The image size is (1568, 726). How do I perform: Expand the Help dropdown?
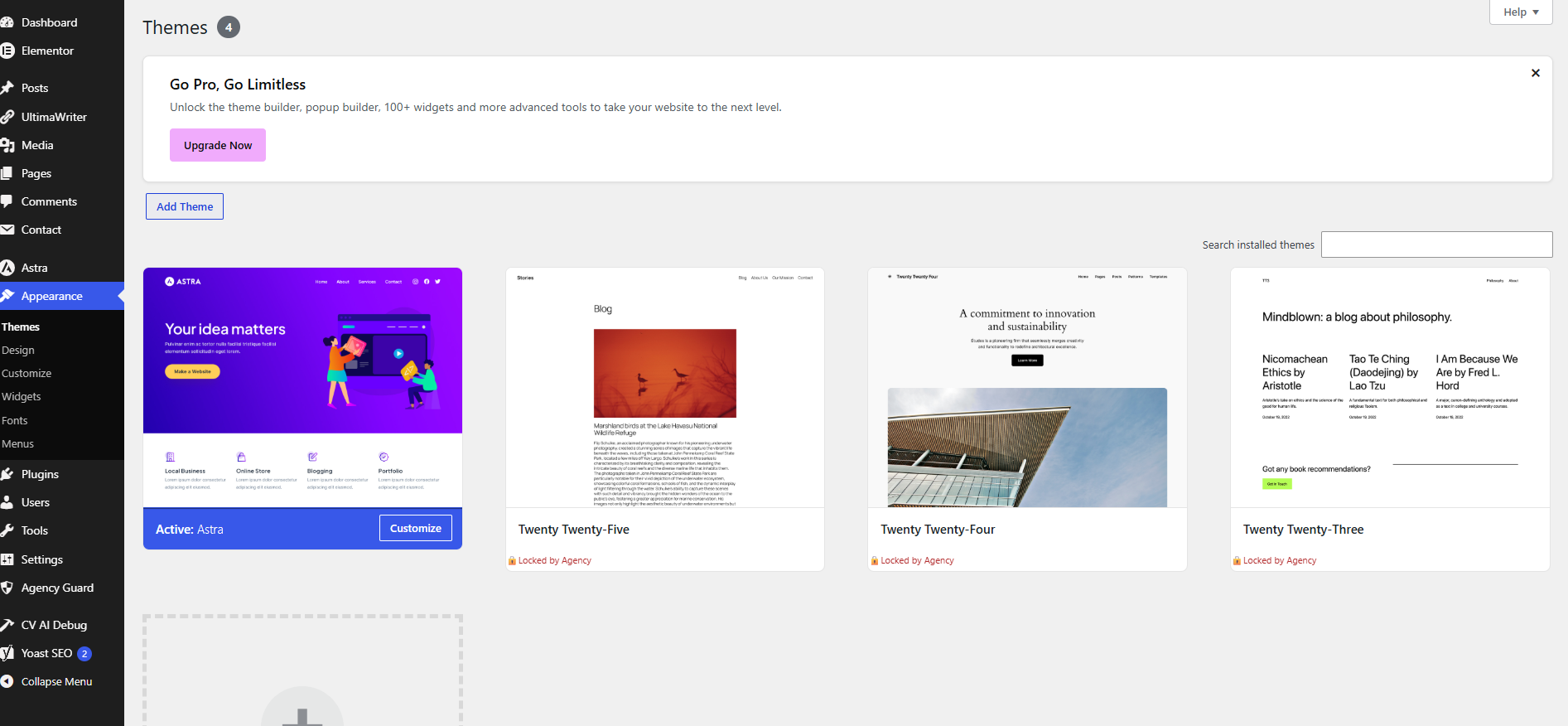pyautogui.click(x=1521, y=12)
